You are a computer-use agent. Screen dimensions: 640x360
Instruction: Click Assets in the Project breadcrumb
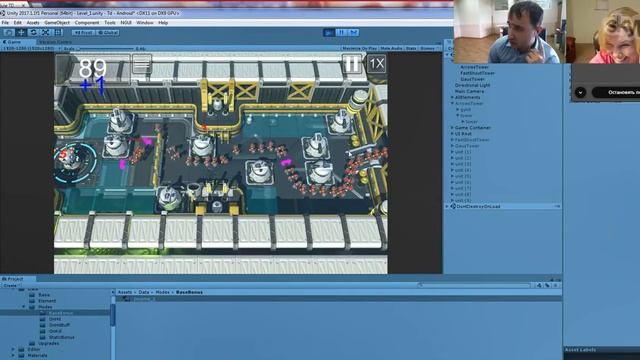tap(125, 292)
